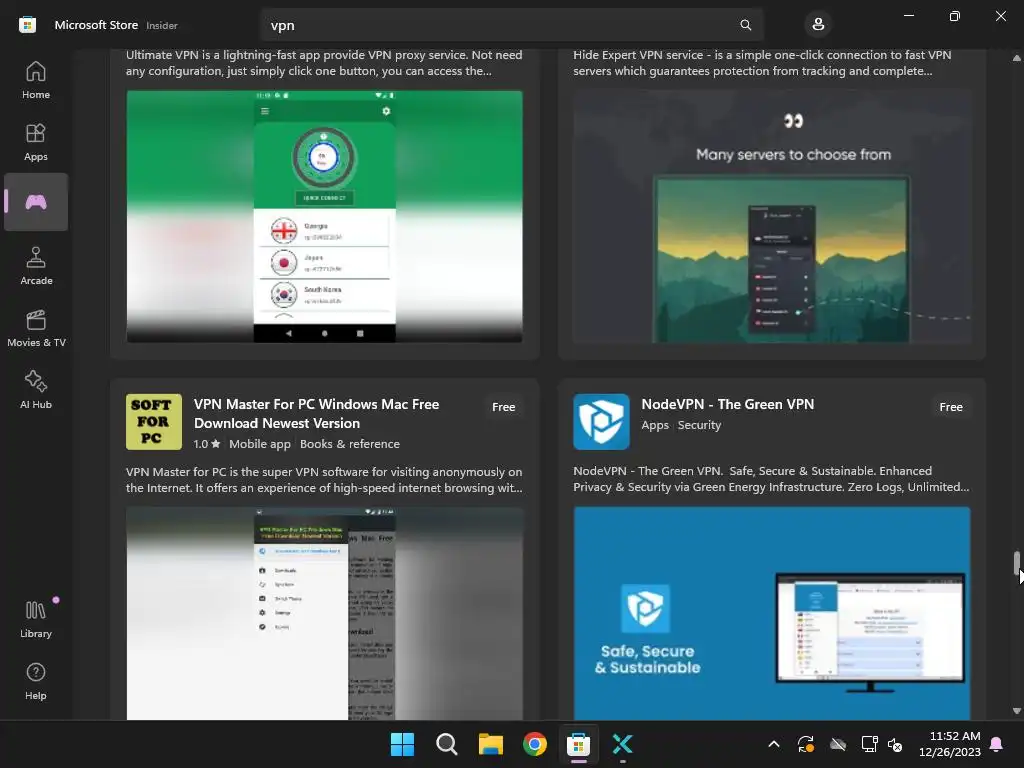Click the Microsoft Store logo icon
The height and width of the screenshot is (768, 1024).
point(27,25)
